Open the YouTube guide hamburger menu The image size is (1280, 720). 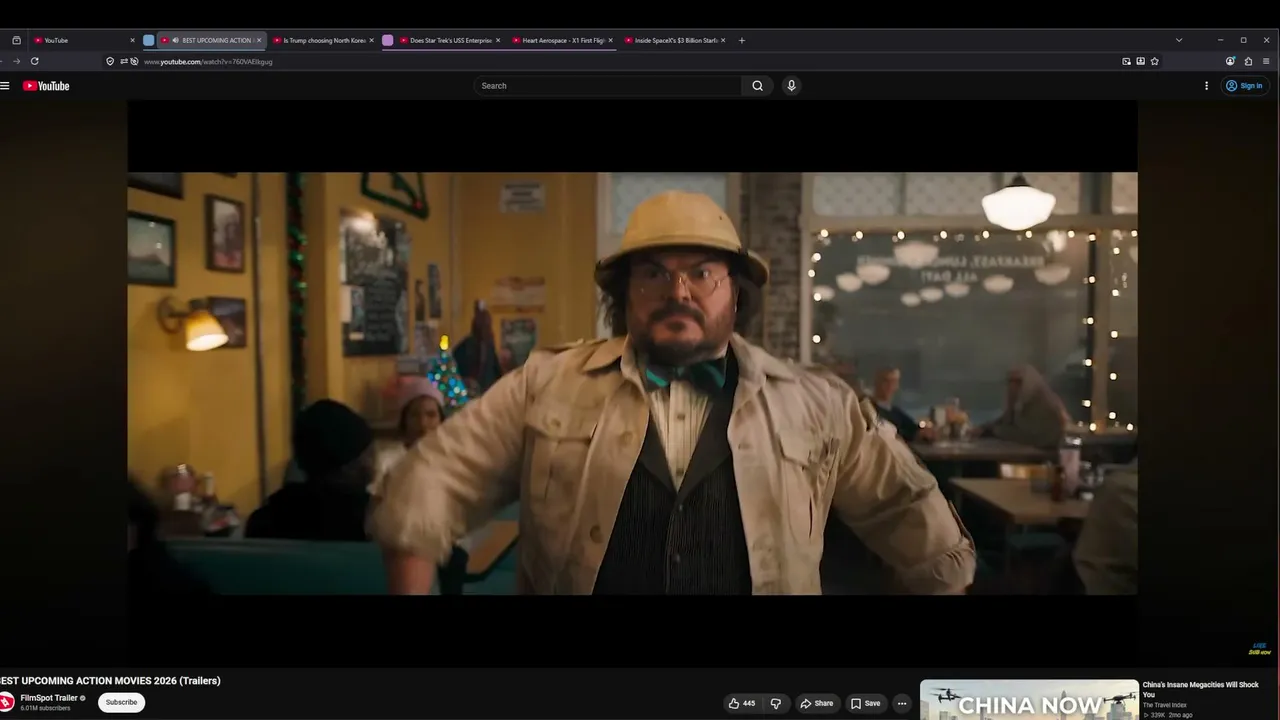5,86
